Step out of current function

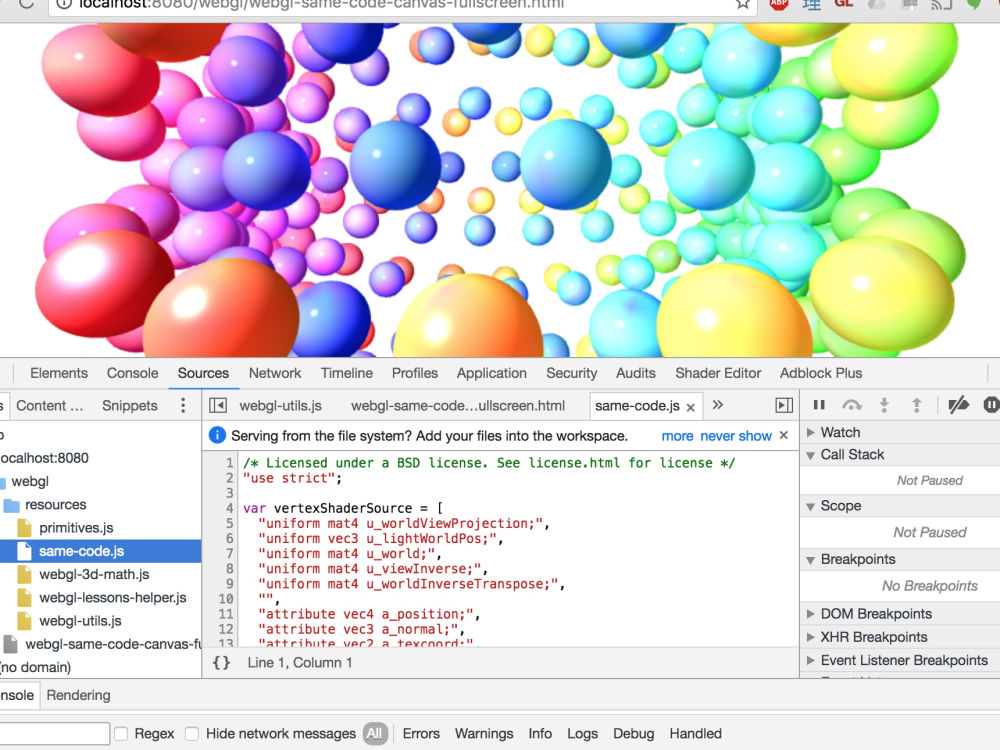tap(916, 405)
